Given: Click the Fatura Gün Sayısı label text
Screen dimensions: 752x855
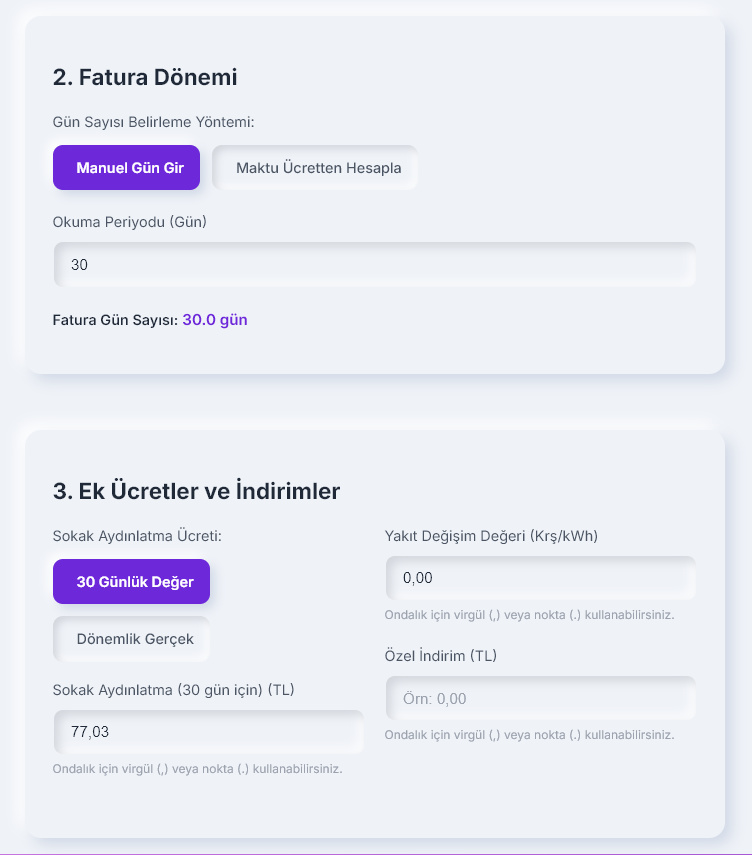Looking at the screenshot, I should tap(116, 320).
